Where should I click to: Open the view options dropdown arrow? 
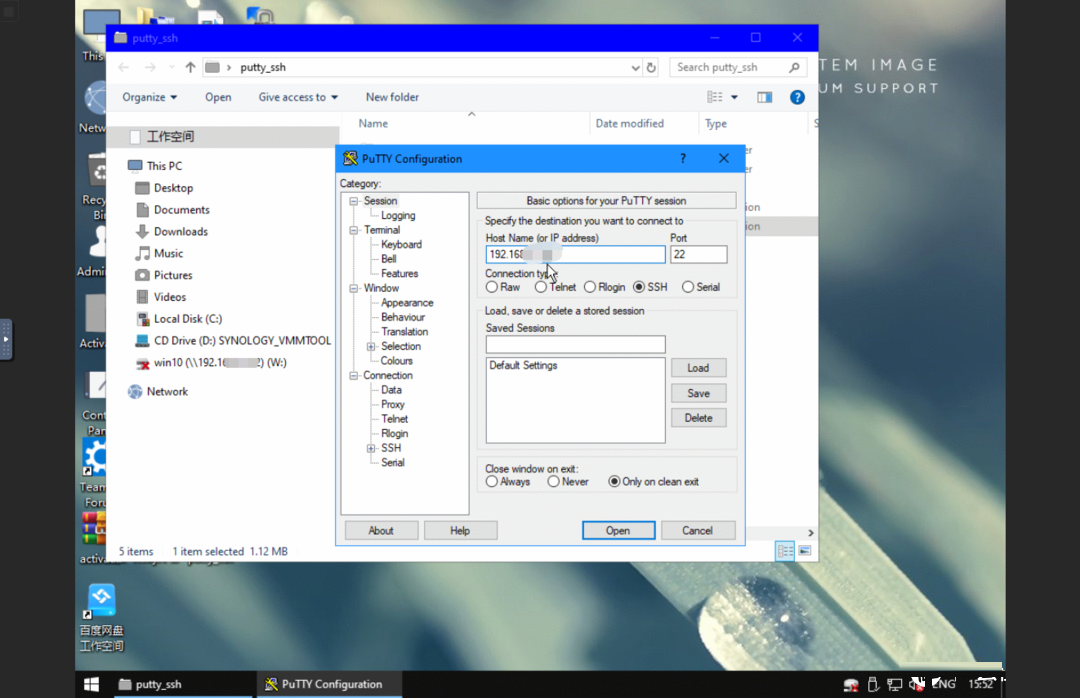[734, 97]
